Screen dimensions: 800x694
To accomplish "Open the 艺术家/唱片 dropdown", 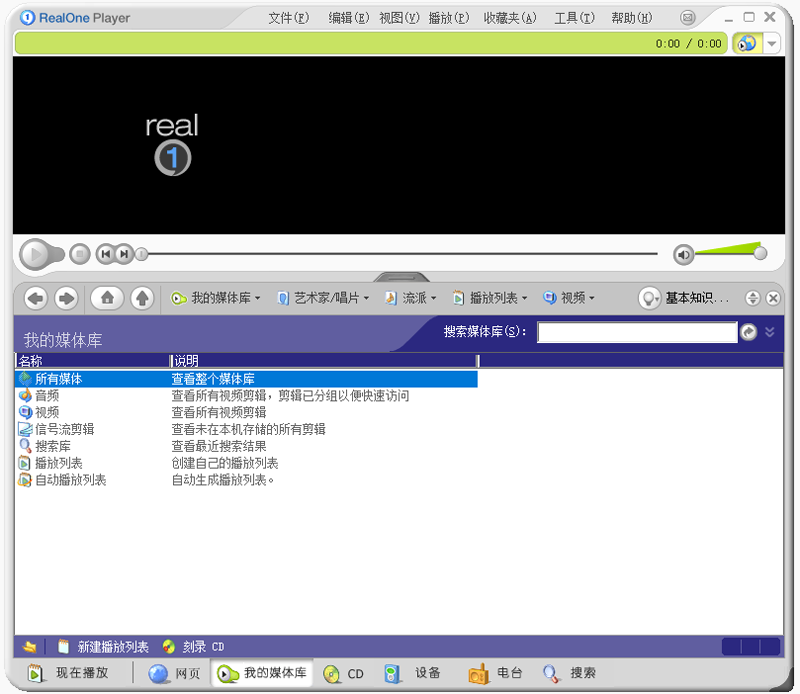I will click(322, 298).
